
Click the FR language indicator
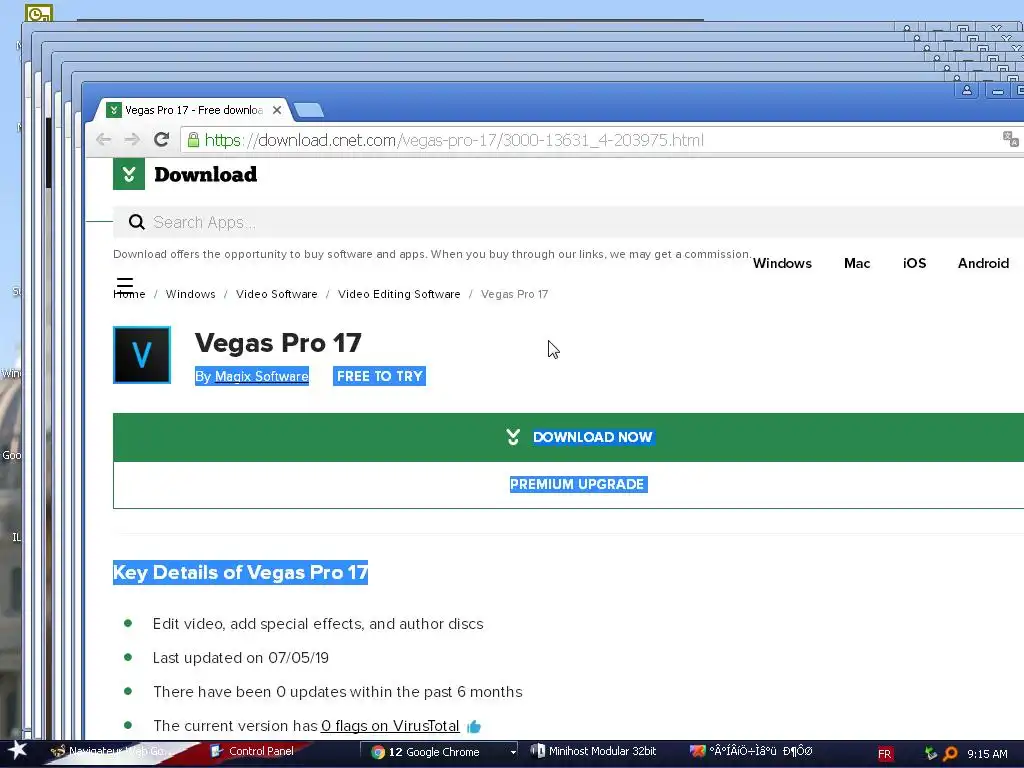pos(884,754)
